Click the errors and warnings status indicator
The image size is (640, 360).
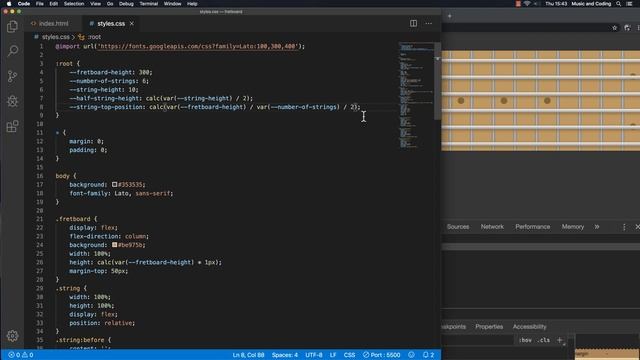tap(20, 355)
